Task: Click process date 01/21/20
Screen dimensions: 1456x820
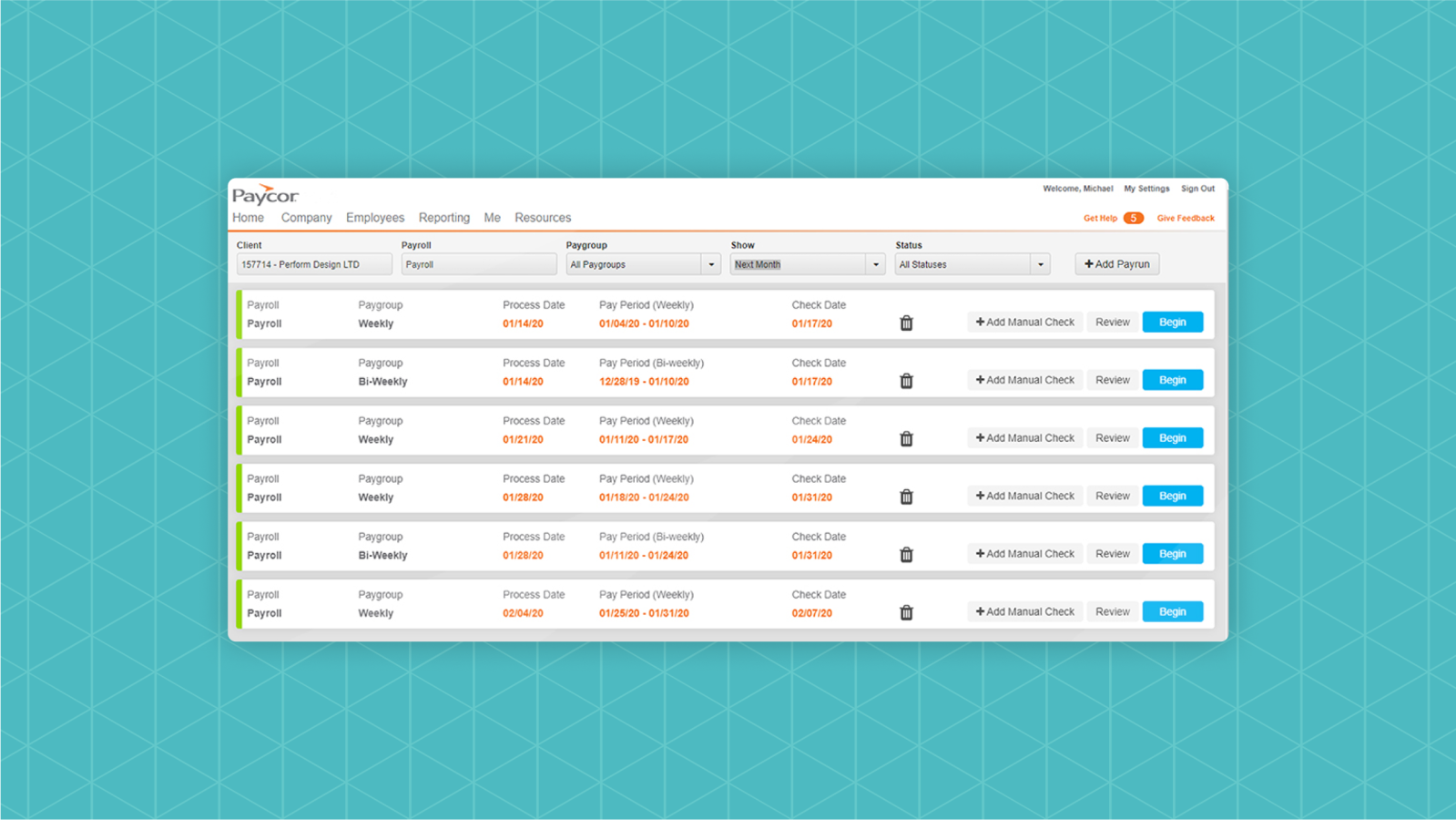Action: (x=523, y=439)
